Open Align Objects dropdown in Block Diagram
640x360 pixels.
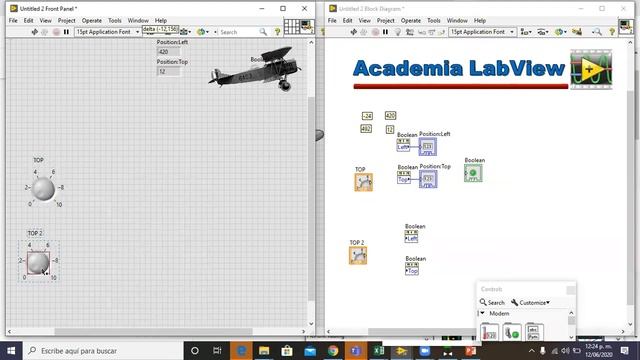[526, 32]
